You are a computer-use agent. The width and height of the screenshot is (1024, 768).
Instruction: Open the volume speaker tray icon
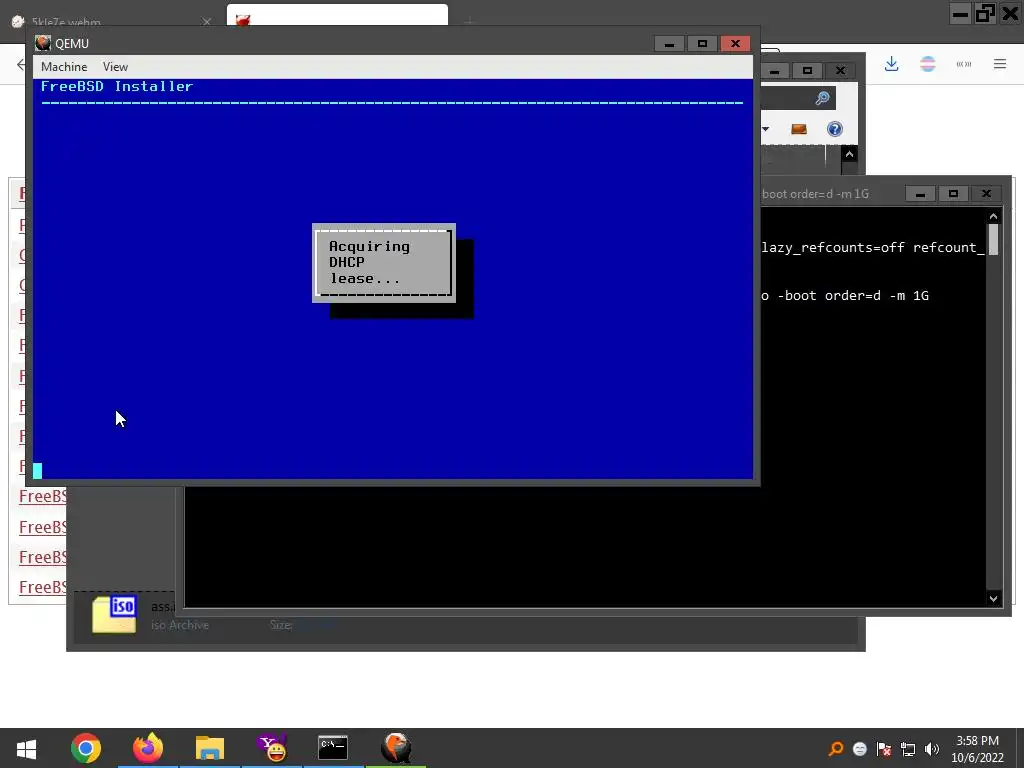[x=932, y=749]
